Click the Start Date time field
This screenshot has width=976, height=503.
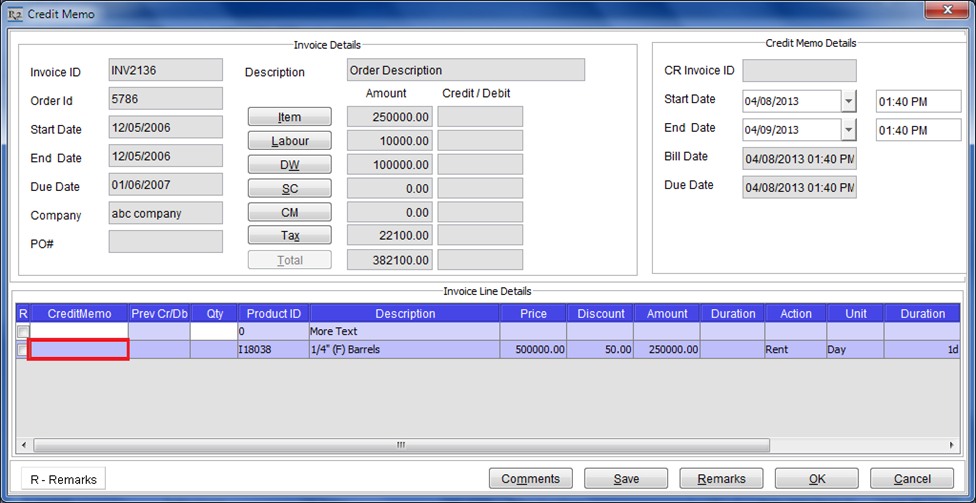tap(917, 101)
